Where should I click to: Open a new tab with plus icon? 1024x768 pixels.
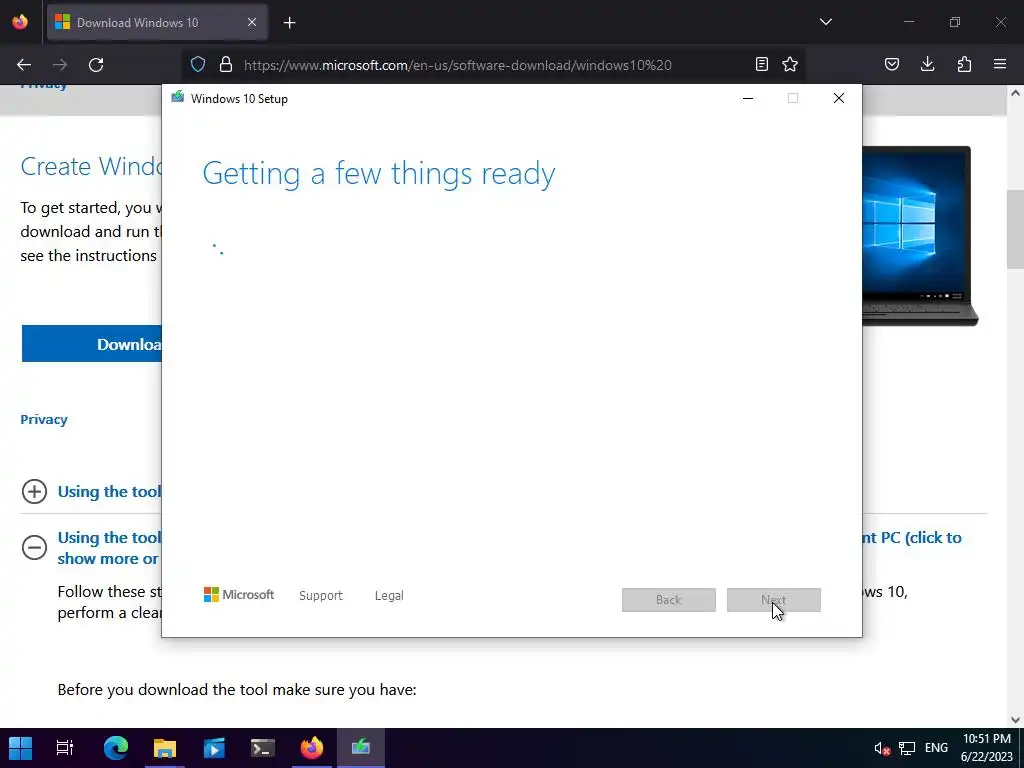(x=289, y=23)
